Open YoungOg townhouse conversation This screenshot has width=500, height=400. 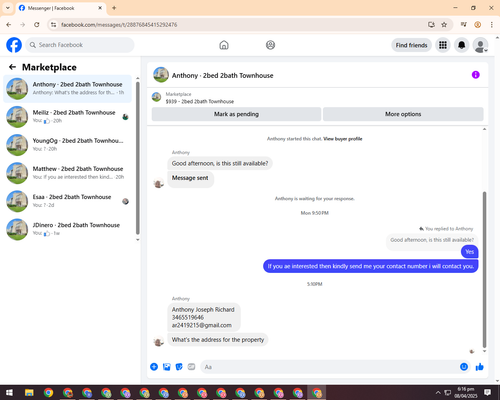click(x=68, y=145)
